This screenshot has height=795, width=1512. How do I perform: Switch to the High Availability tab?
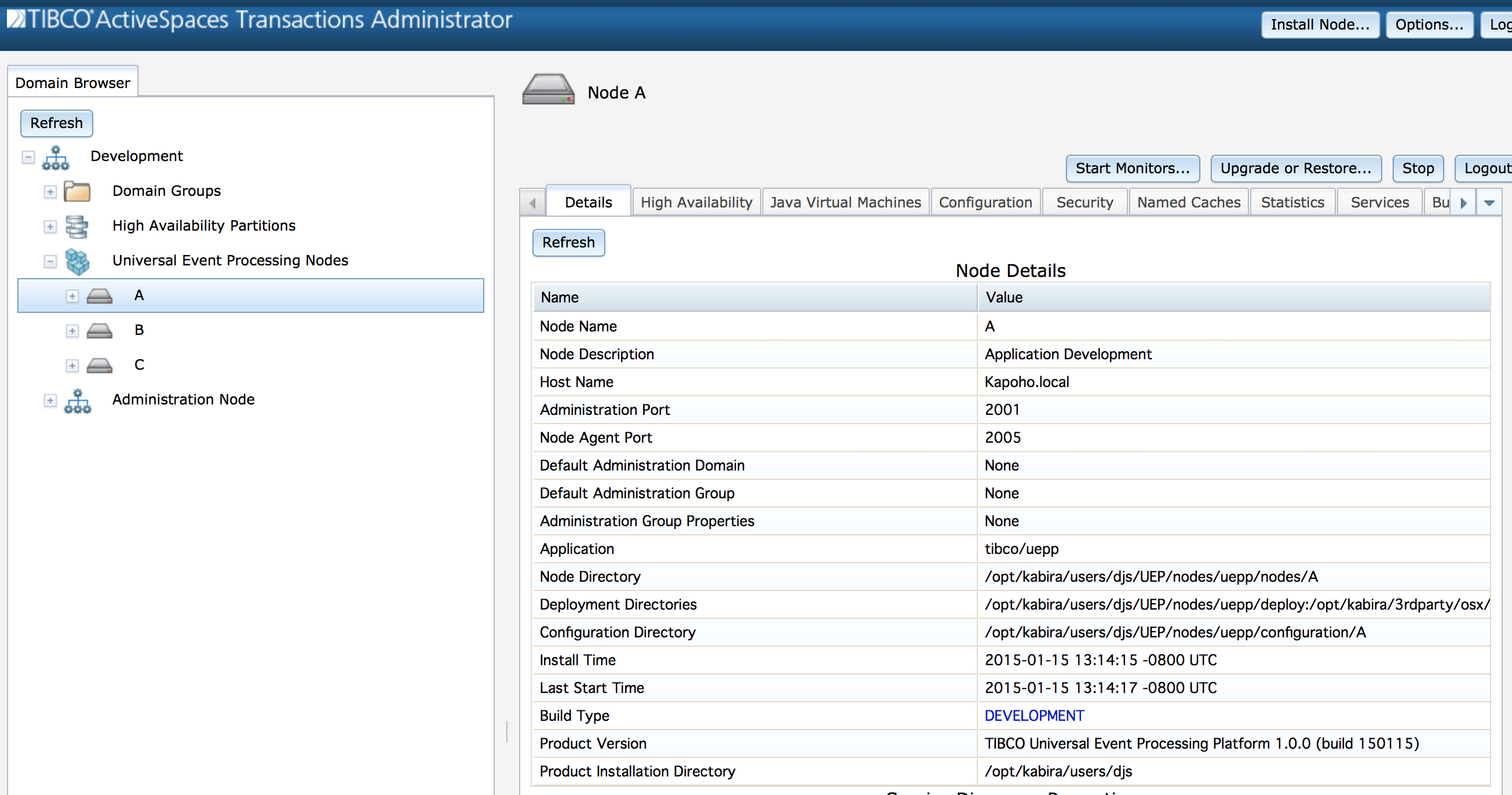(x=696, y=203)
